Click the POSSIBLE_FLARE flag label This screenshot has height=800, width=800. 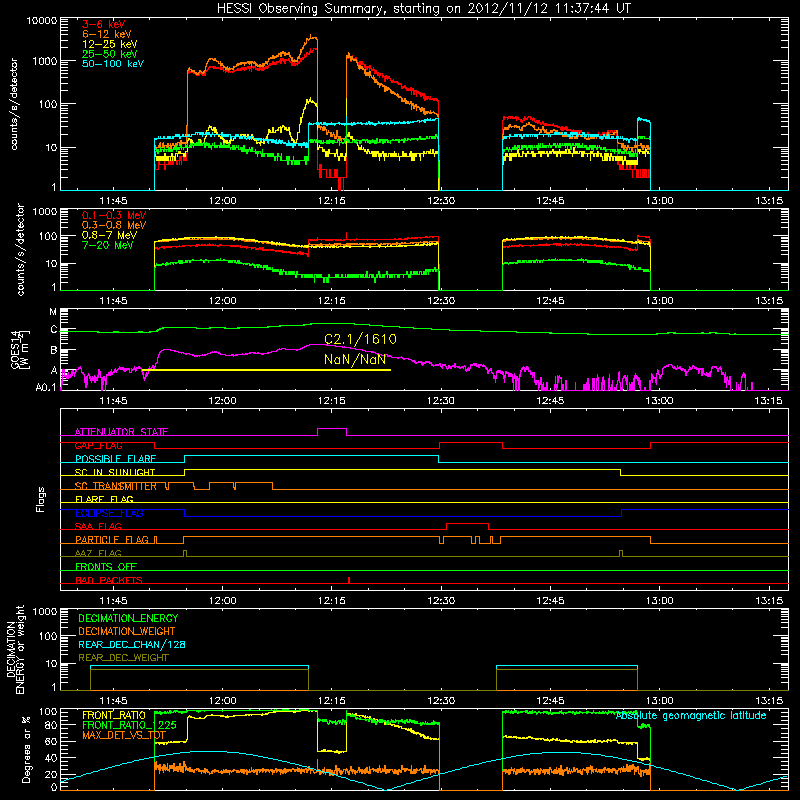click(x=115, y=459)
